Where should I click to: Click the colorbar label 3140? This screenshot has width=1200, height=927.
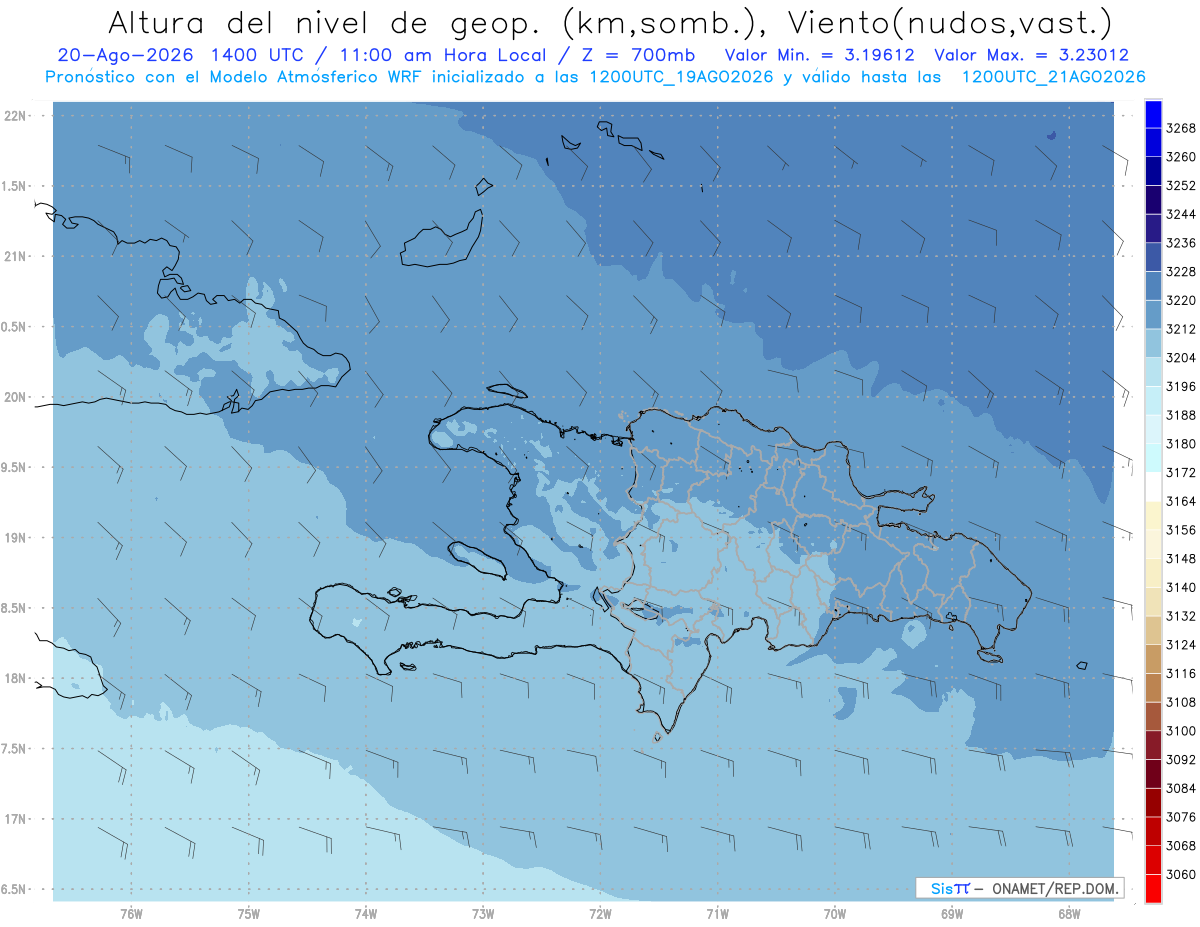click(x=1181, y=587)
